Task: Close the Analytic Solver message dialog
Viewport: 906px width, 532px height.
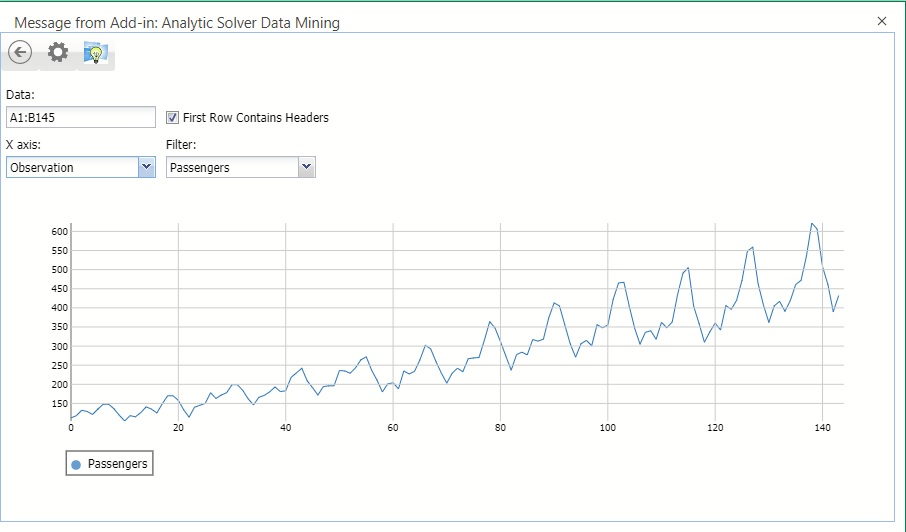Action: click(881, 21)
